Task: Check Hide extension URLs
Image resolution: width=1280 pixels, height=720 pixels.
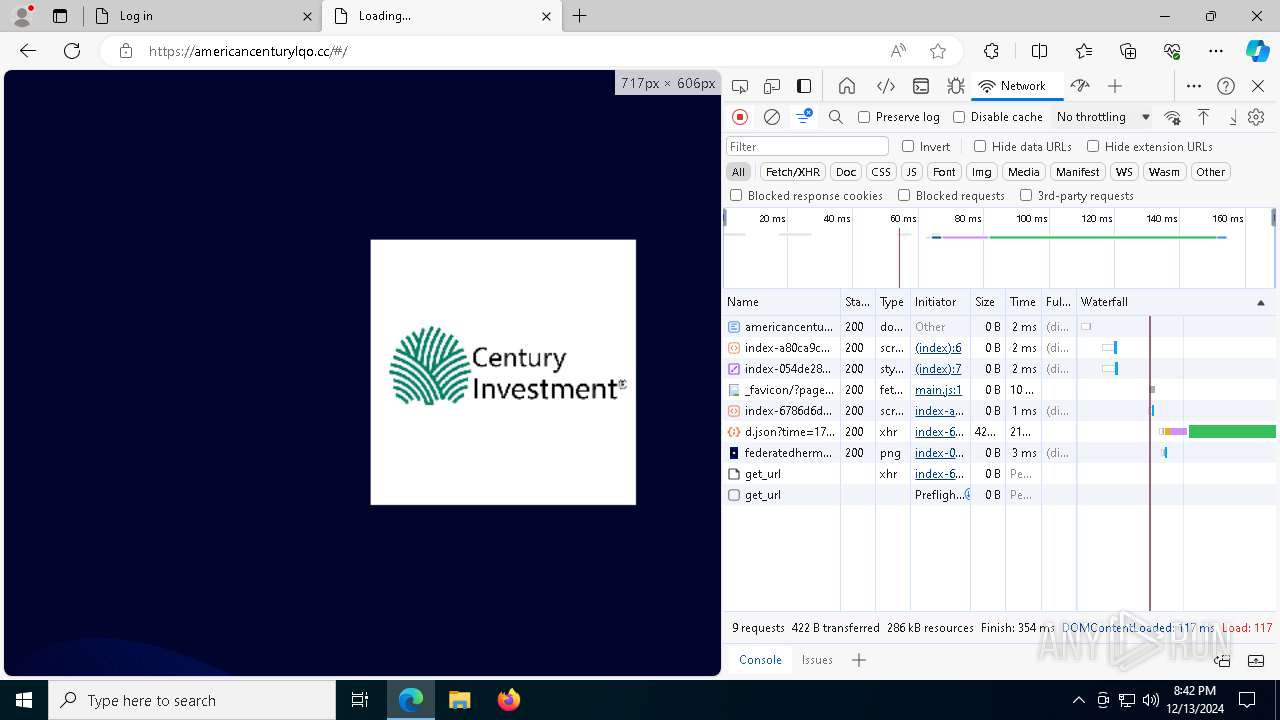Action: 1093,146
